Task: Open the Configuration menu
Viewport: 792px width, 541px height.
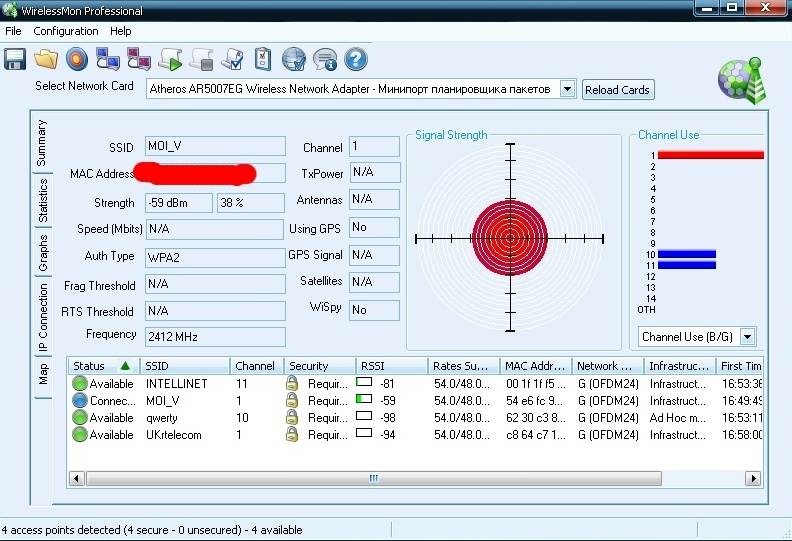Action: click(x=66, y=31)
